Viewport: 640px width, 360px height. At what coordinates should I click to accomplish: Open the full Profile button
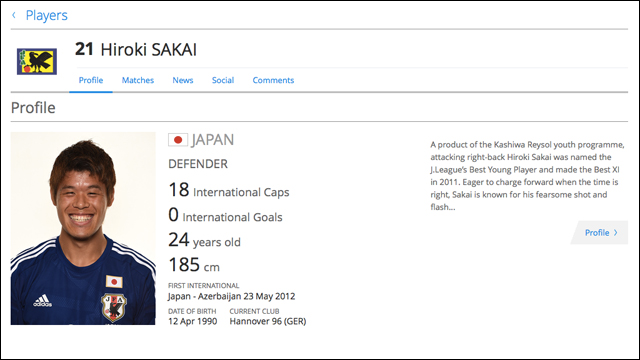[599, 233]
